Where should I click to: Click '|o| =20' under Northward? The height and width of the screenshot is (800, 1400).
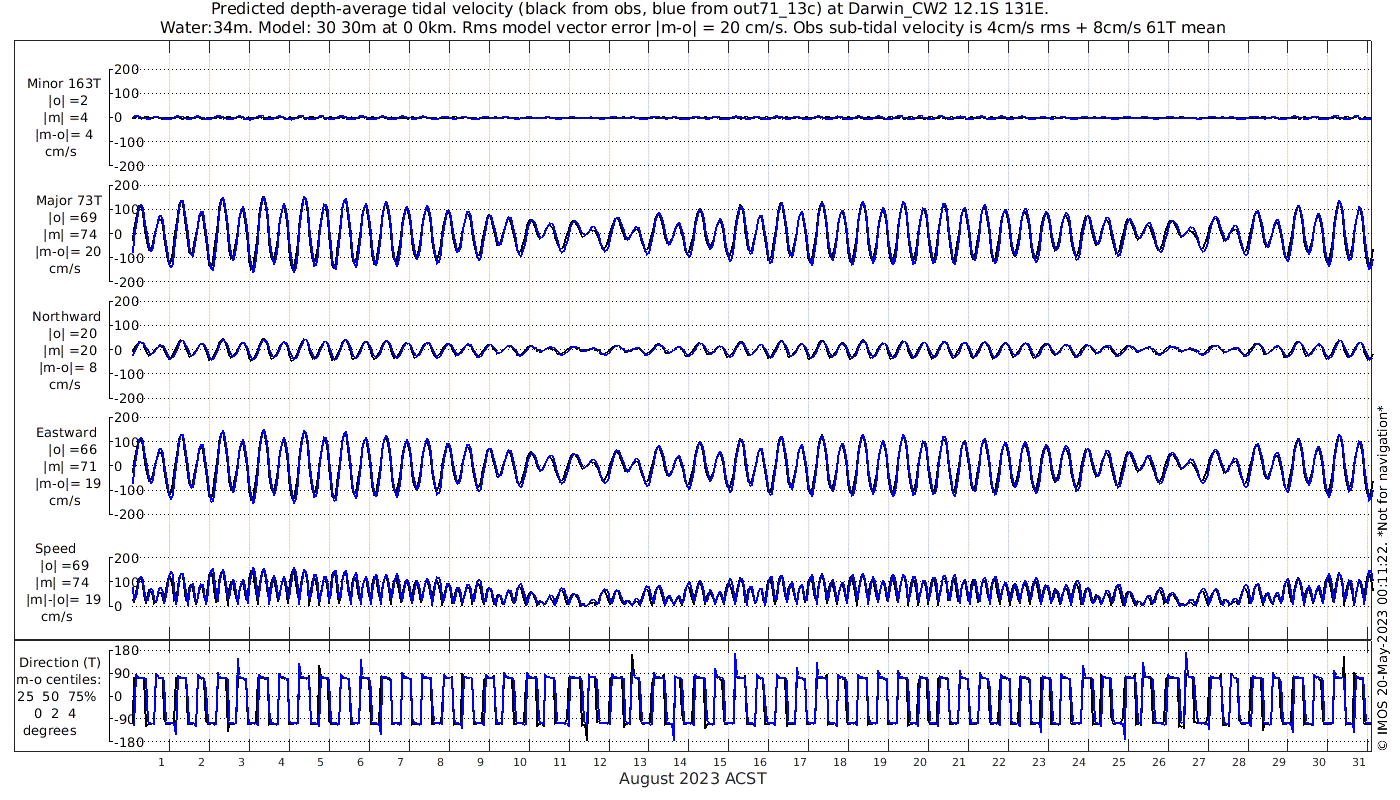[x=73, y=334]
